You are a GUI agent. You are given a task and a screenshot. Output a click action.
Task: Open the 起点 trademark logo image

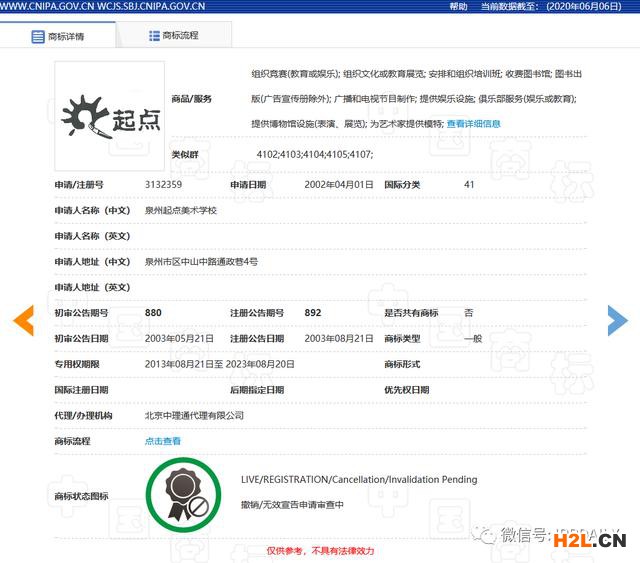[109, 115]
